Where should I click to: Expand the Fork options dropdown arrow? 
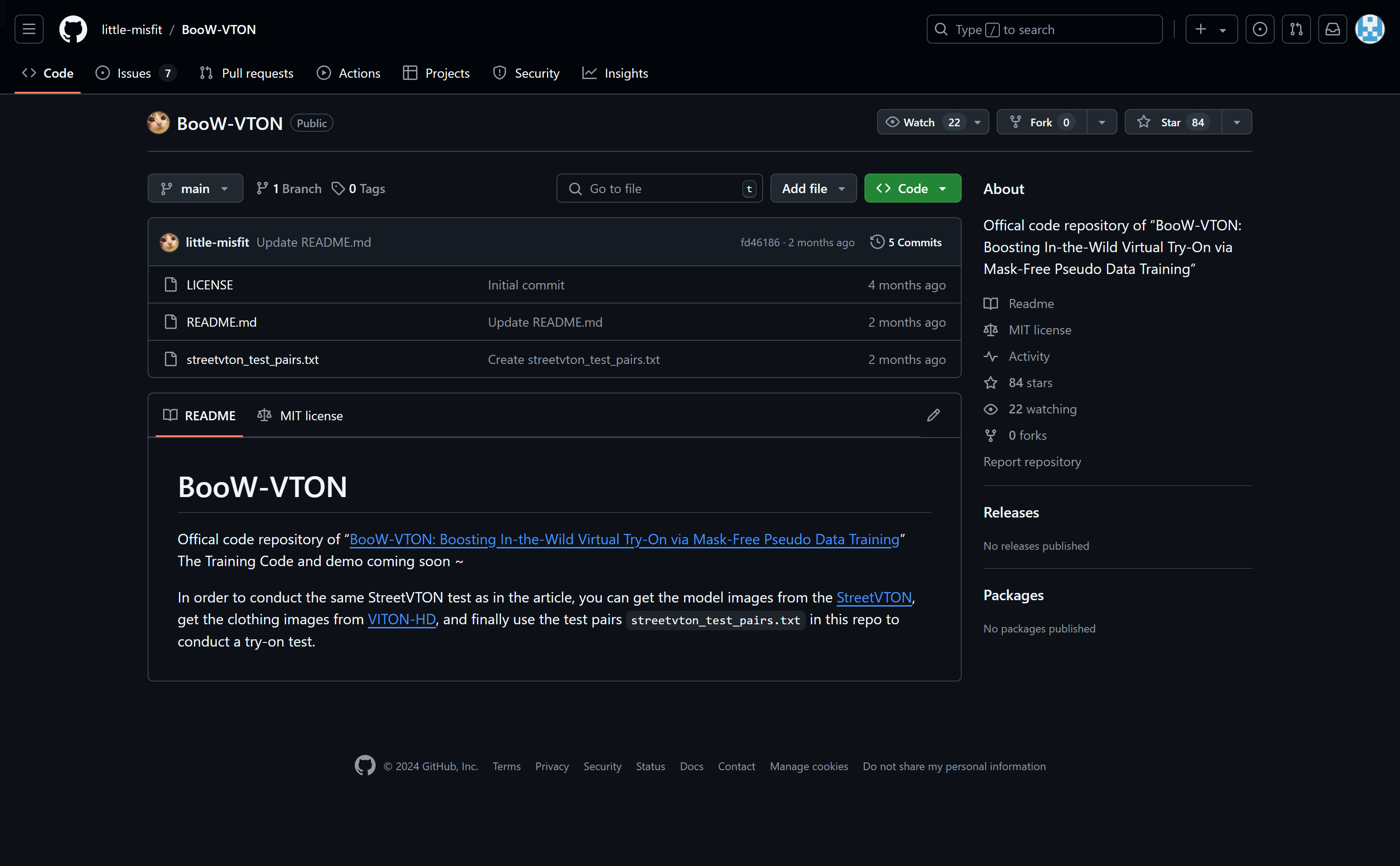coord(1102,122)
